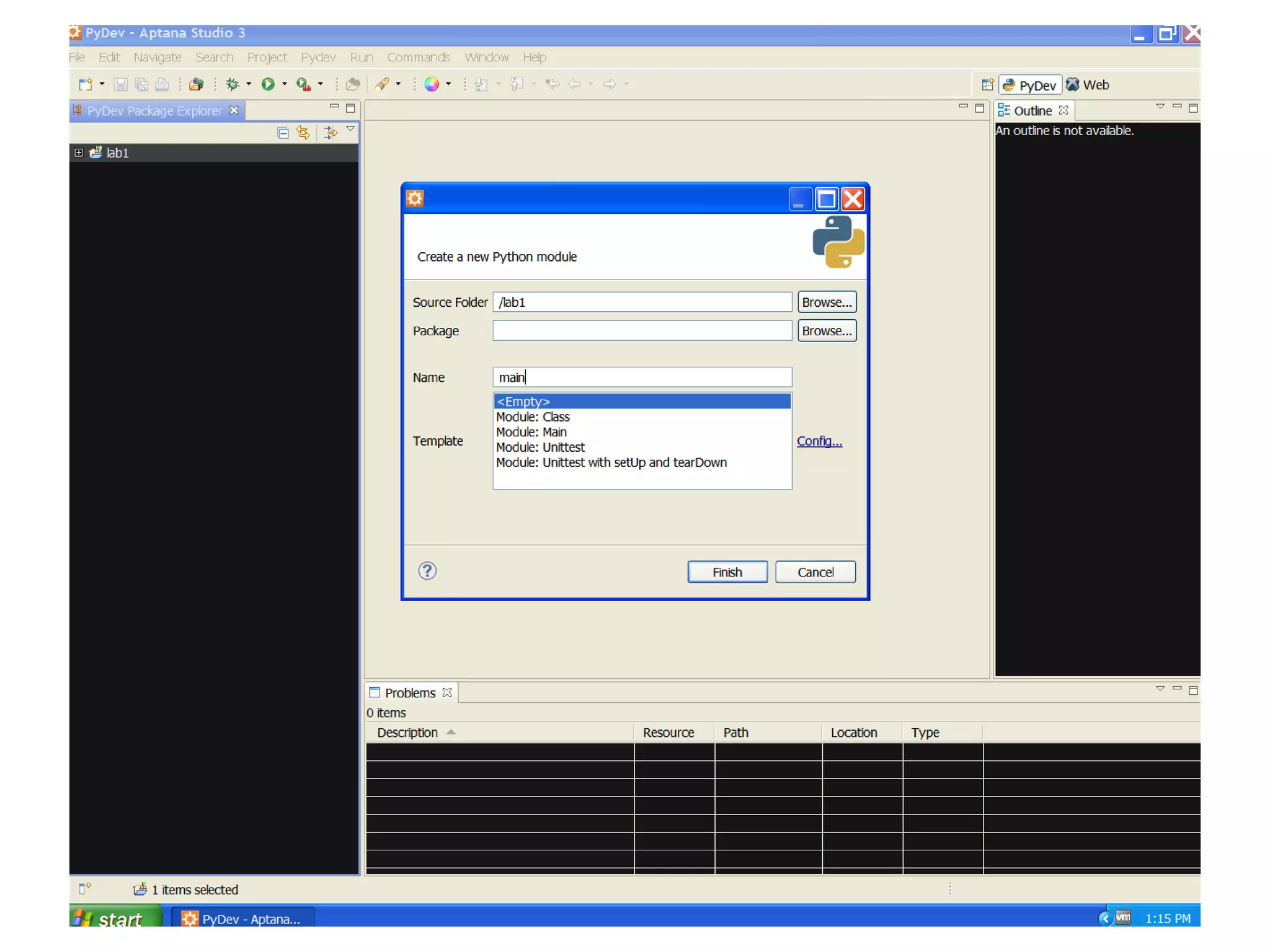Open the Navigate menu
Screen dimensions: 1270x952
(158, 57)
